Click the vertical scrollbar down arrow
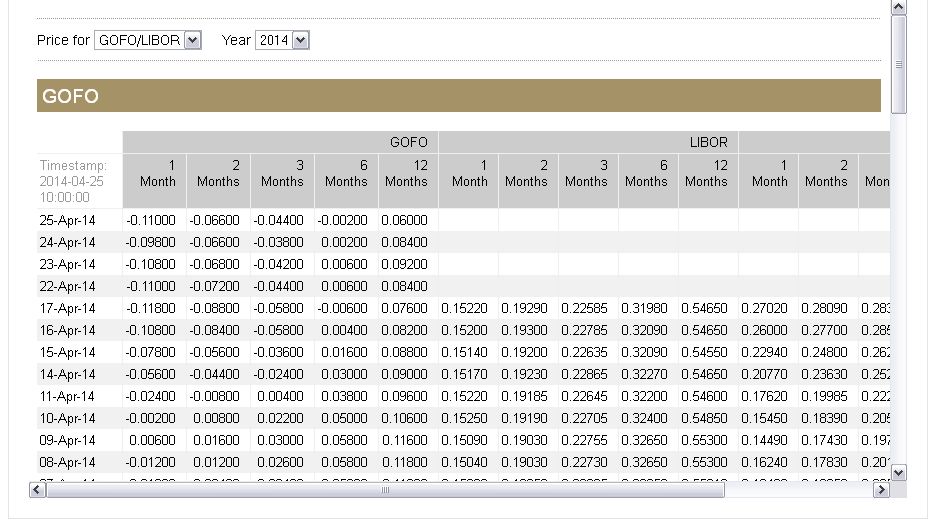 tap(898, 473)
